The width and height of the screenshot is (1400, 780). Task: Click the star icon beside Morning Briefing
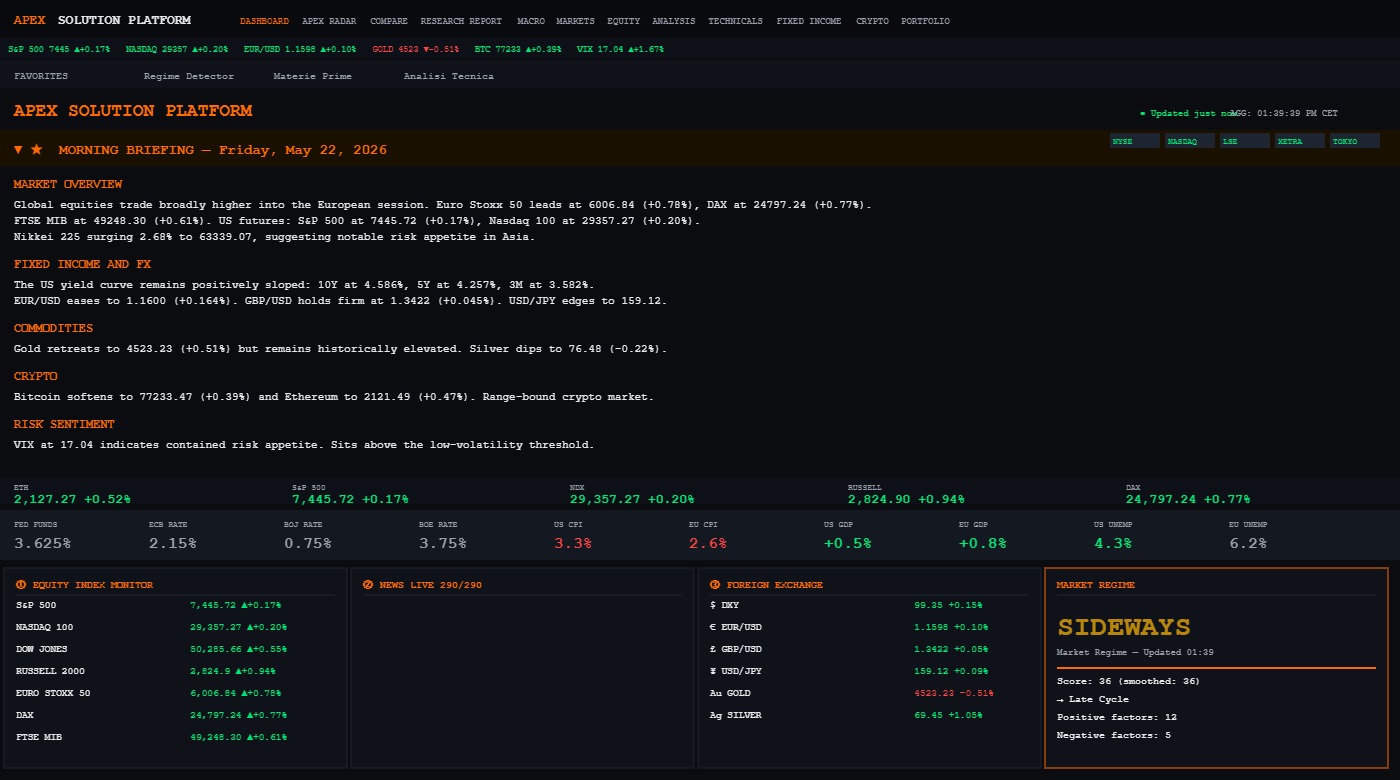click(37, 150)
